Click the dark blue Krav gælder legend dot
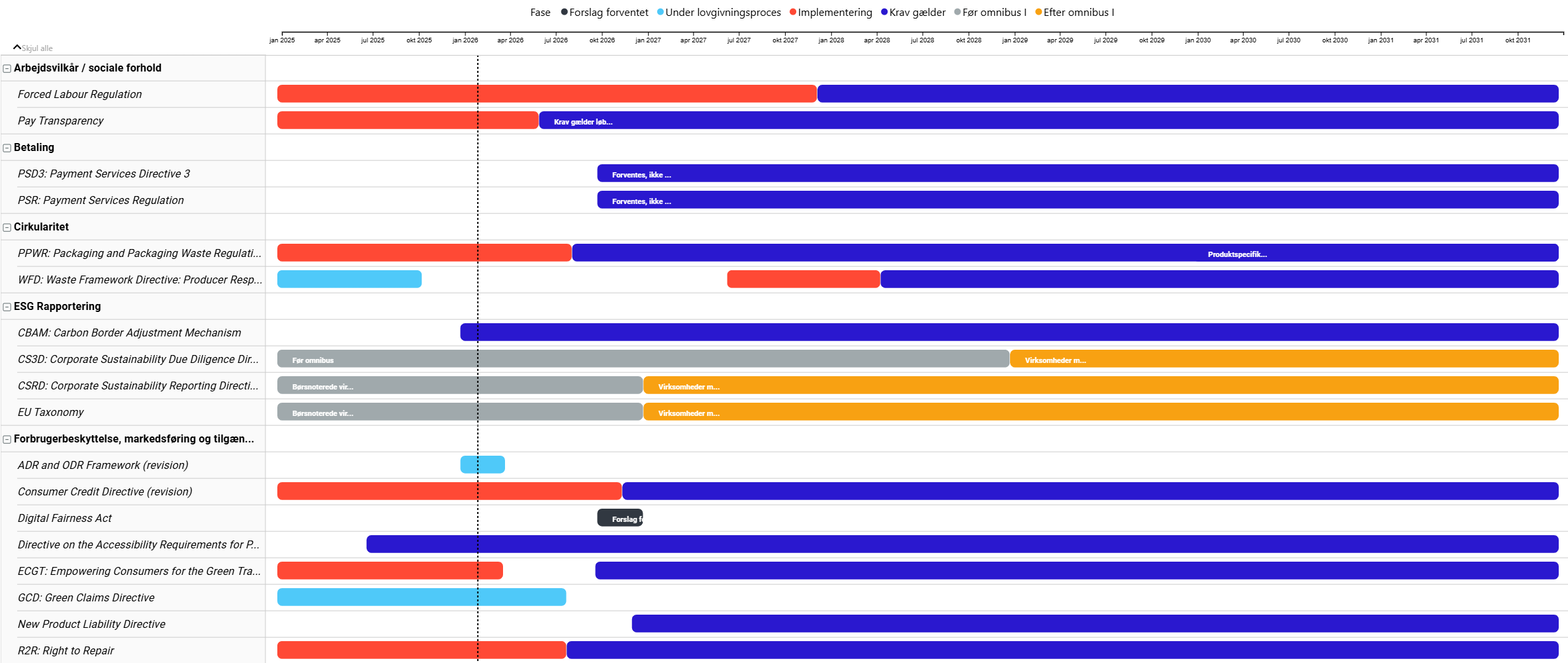 [x=884, y=12]
